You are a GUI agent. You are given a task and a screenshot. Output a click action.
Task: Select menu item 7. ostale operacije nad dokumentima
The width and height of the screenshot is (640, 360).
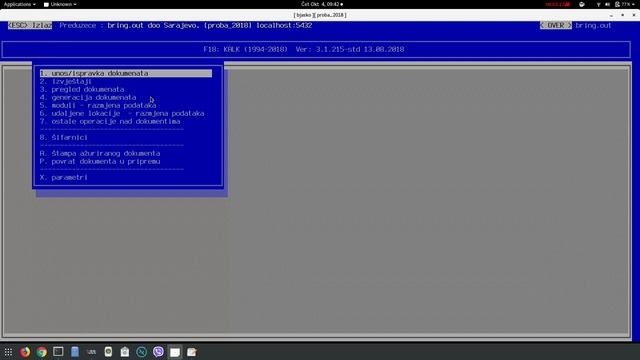[x=110, y=121]
